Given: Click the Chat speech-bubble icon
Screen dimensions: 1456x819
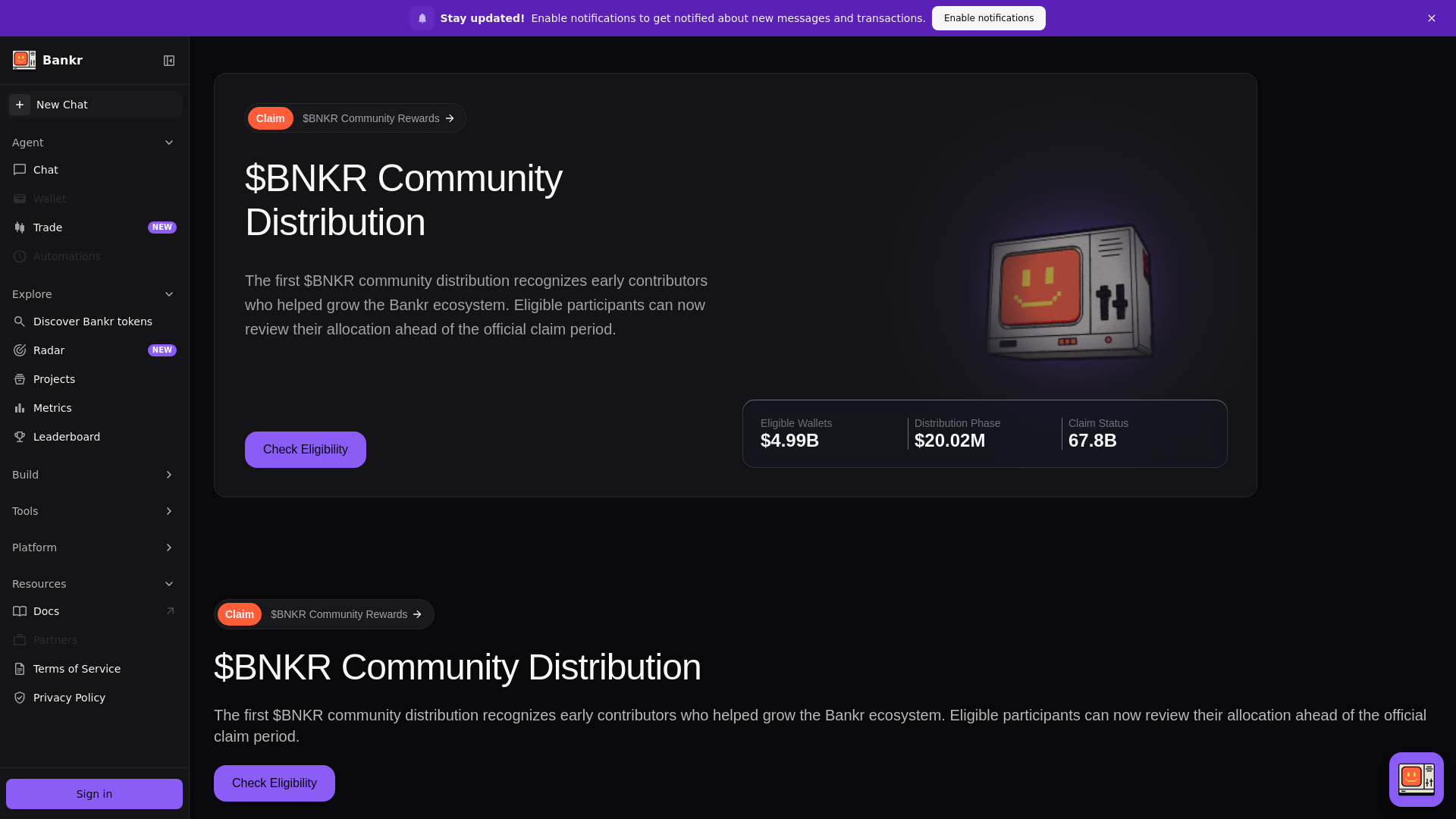Looking at the screenshot, I should click(20, 170).
